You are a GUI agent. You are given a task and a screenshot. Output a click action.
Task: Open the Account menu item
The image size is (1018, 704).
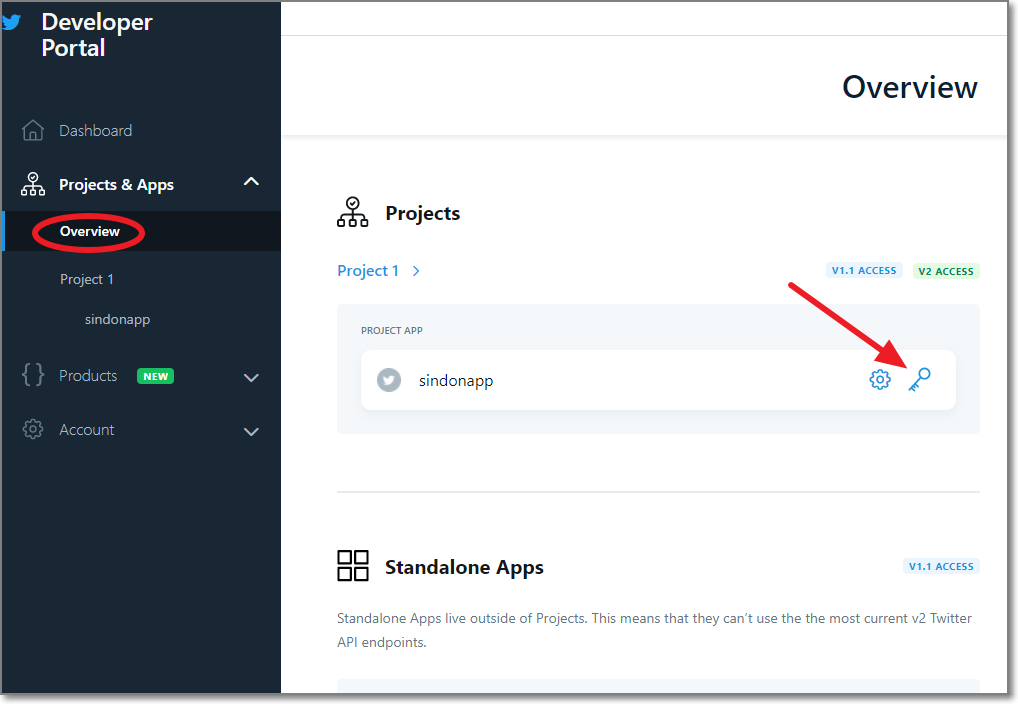87,429
